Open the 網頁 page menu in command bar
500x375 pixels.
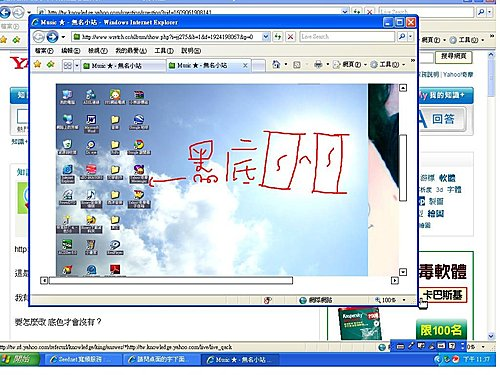350,64
